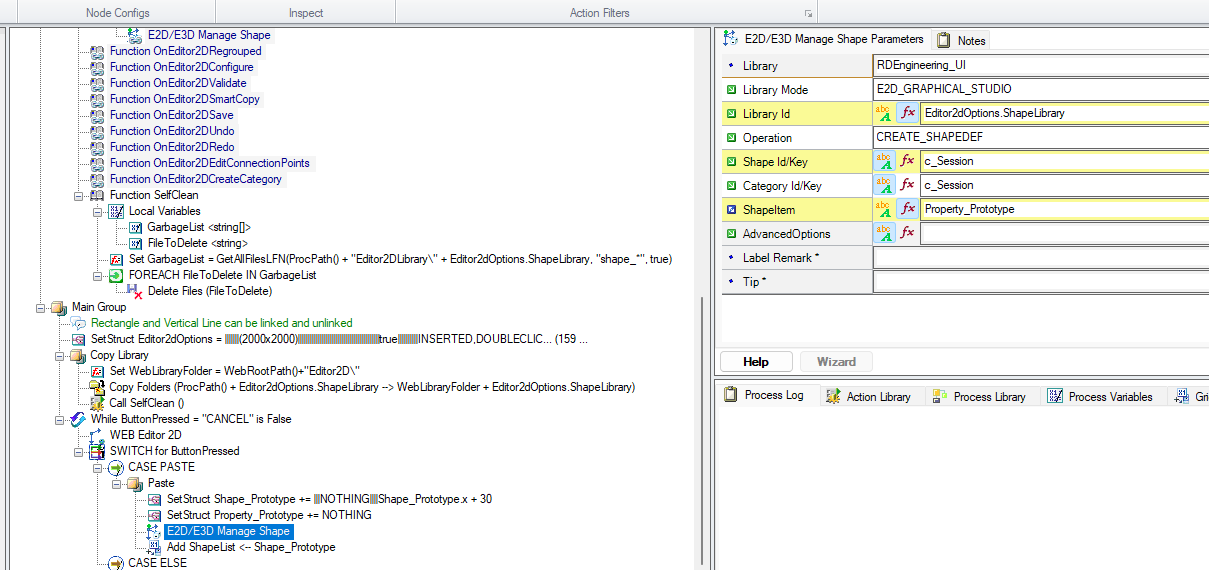Click the abc text-mode icon for Library Id
The width and height of the screenshot is (1209, 570).
(884, 113)
